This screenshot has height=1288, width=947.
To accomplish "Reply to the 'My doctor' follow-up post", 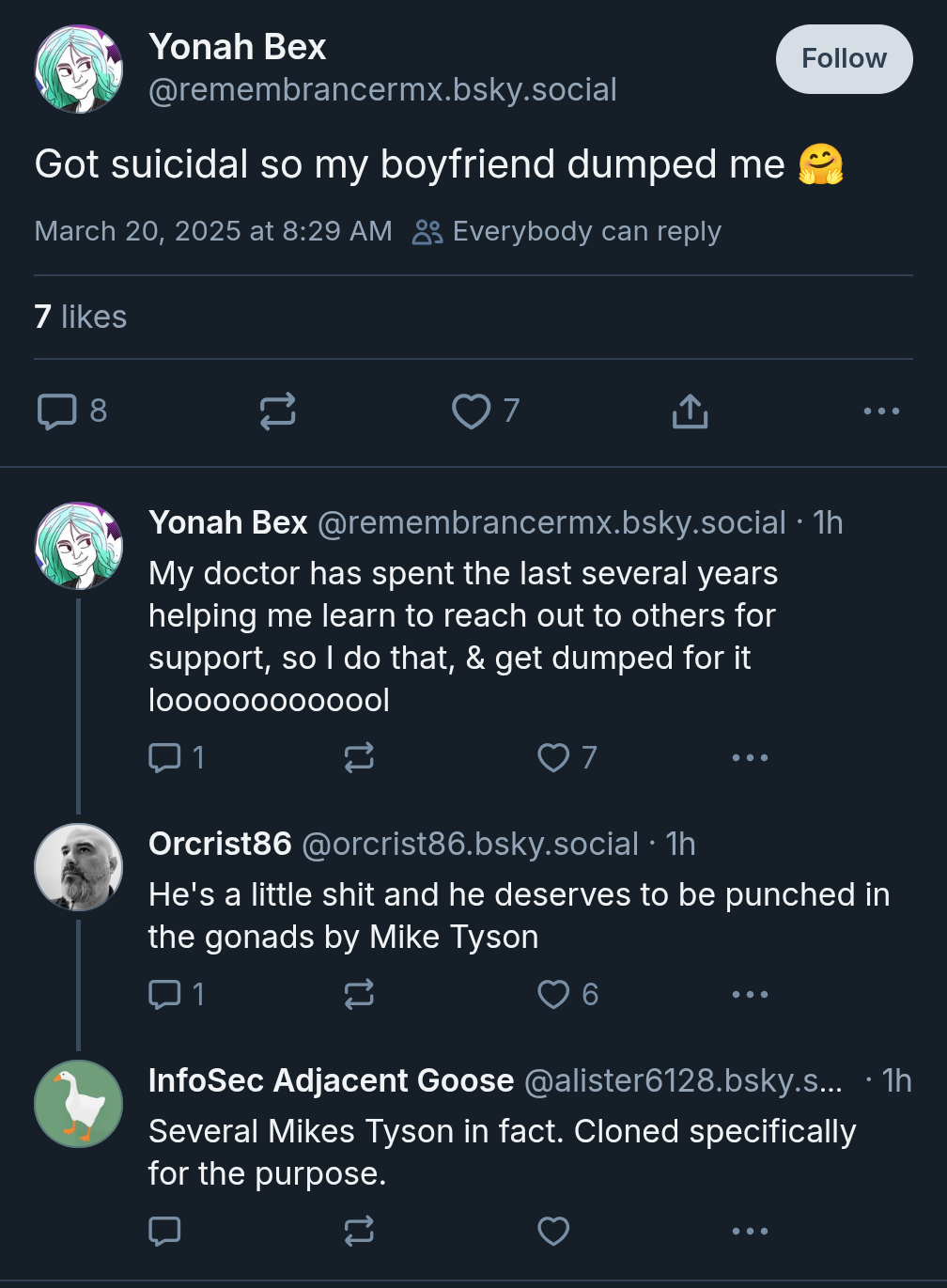I will (x=164, y=757).
